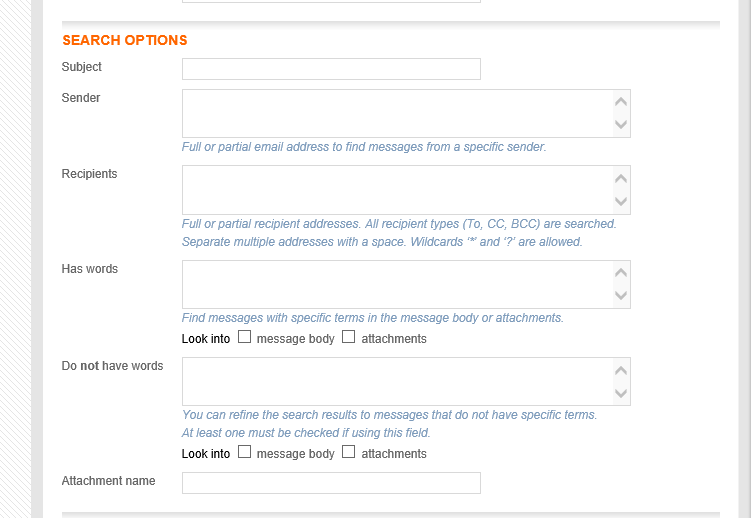The width and height of the screenshot is (752, 518).
Task: Check attachments for Do not have words
Action: (349, 452)
